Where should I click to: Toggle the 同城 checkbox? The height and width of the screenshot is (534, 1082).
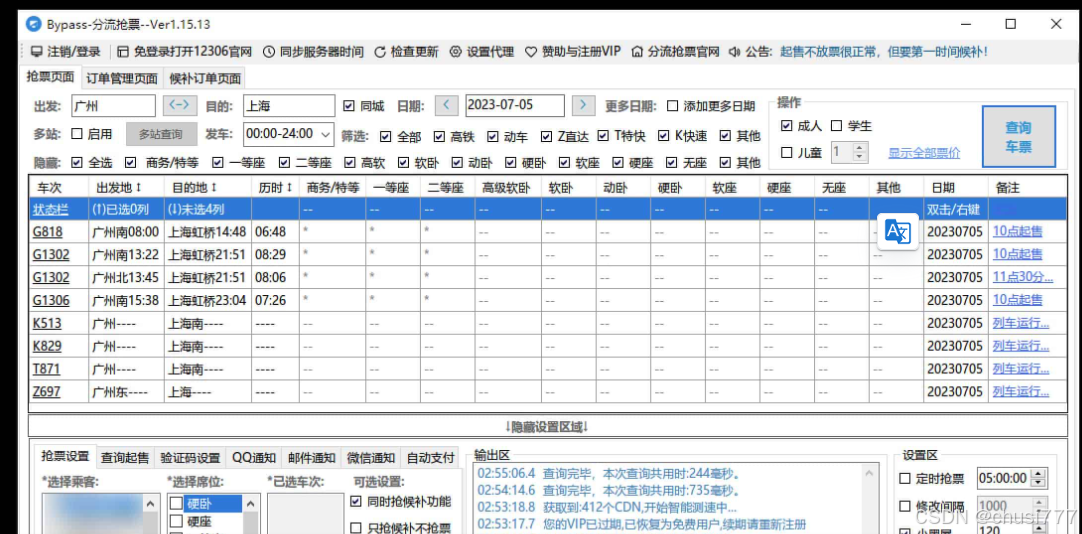pos(349,106)
